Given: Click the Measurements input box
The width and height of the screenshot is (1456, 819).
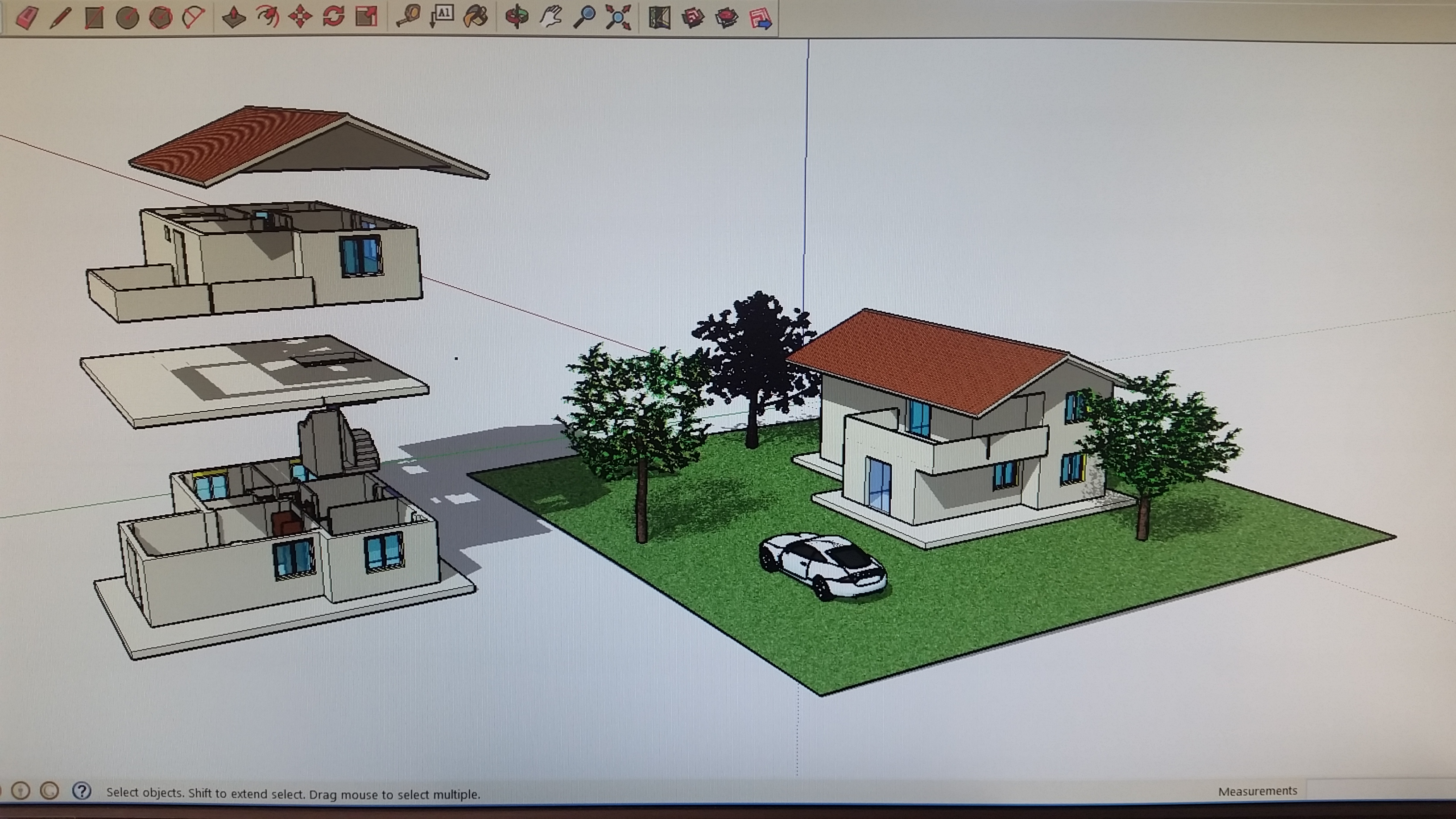Looking at the screenshot, I should coord(1379,791).
